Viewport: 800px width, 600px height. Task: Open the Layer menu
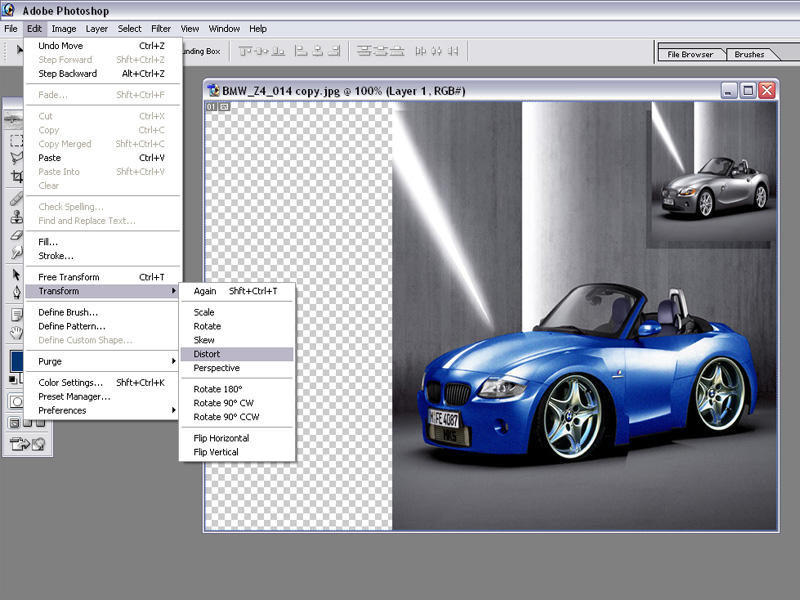click(x=96, y=29)
